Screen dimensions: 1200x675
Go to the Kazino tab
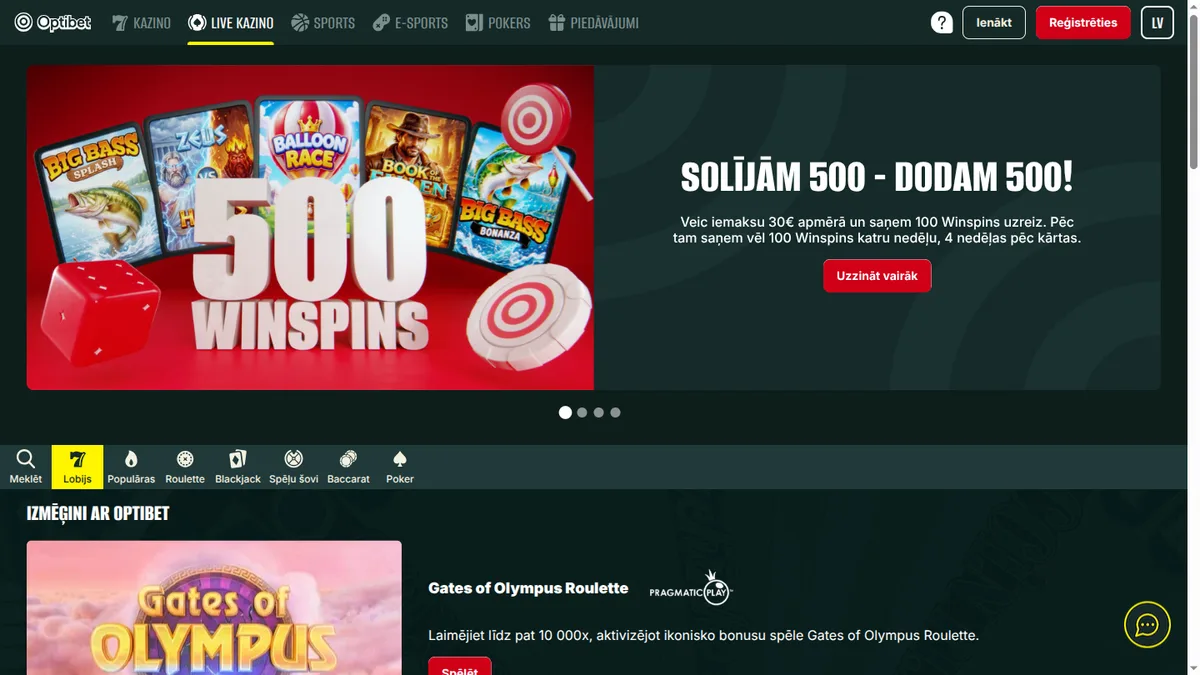pyautogui.click(x=141, y=22)
